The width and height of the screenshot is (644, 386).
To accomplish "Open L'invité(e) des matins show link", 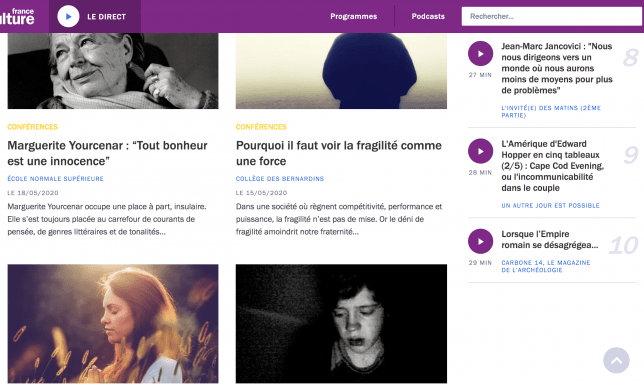I will [x=551, y=111].
